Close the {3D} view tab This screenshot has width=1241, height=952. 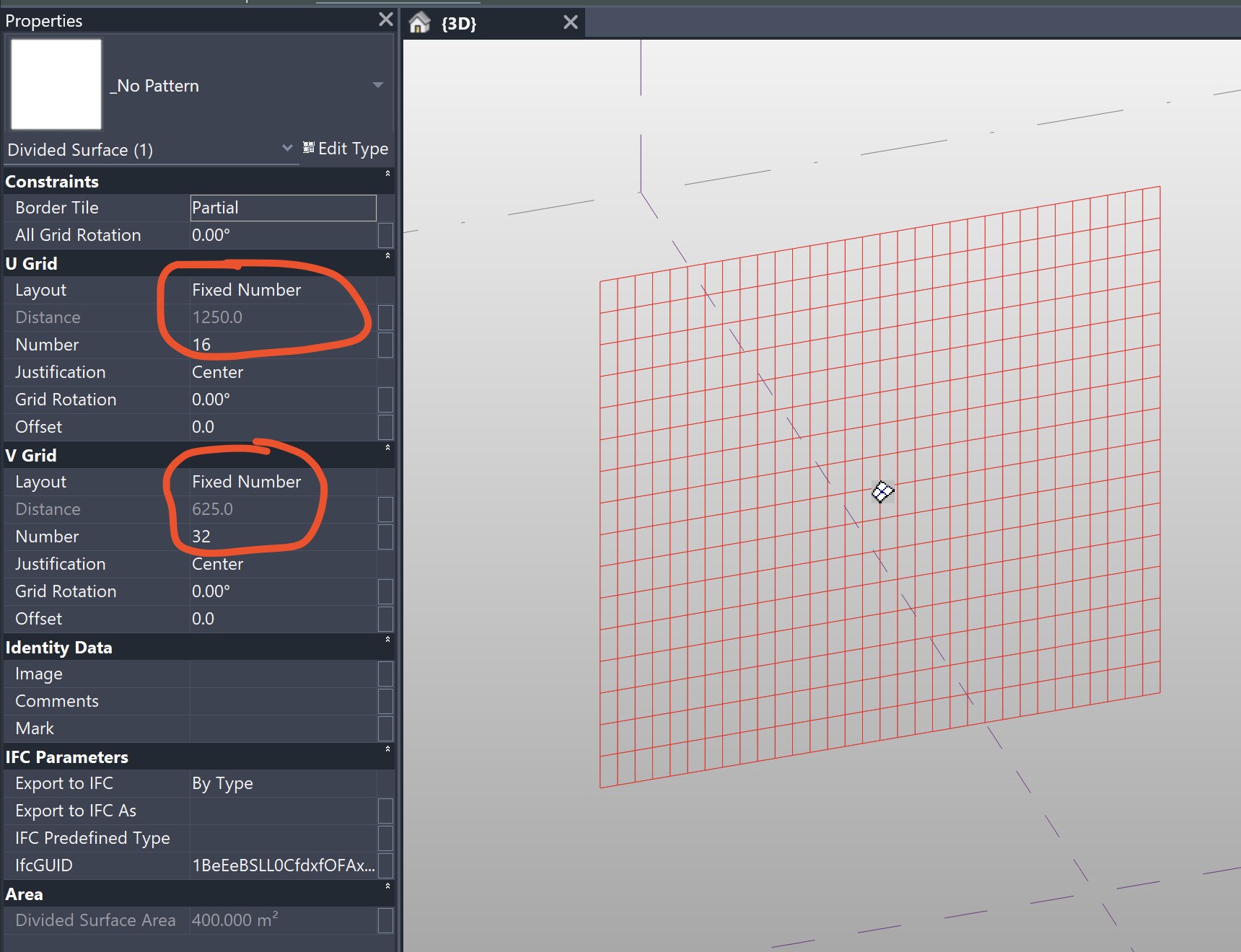[x=570, y=22]
